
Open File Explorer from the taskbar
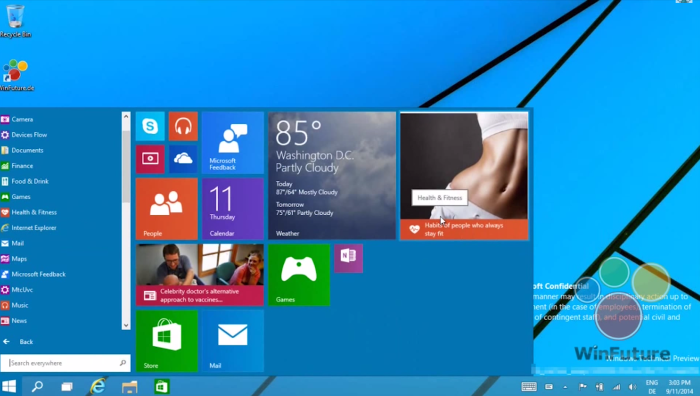pos(129,387)
